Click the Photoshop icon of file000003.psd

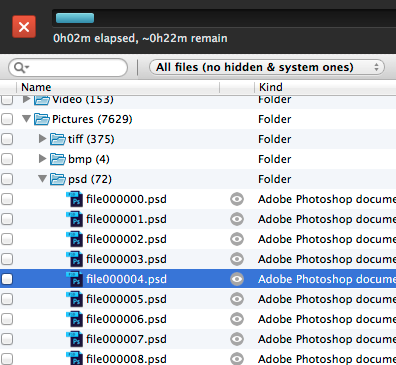[x=74, y=259]
